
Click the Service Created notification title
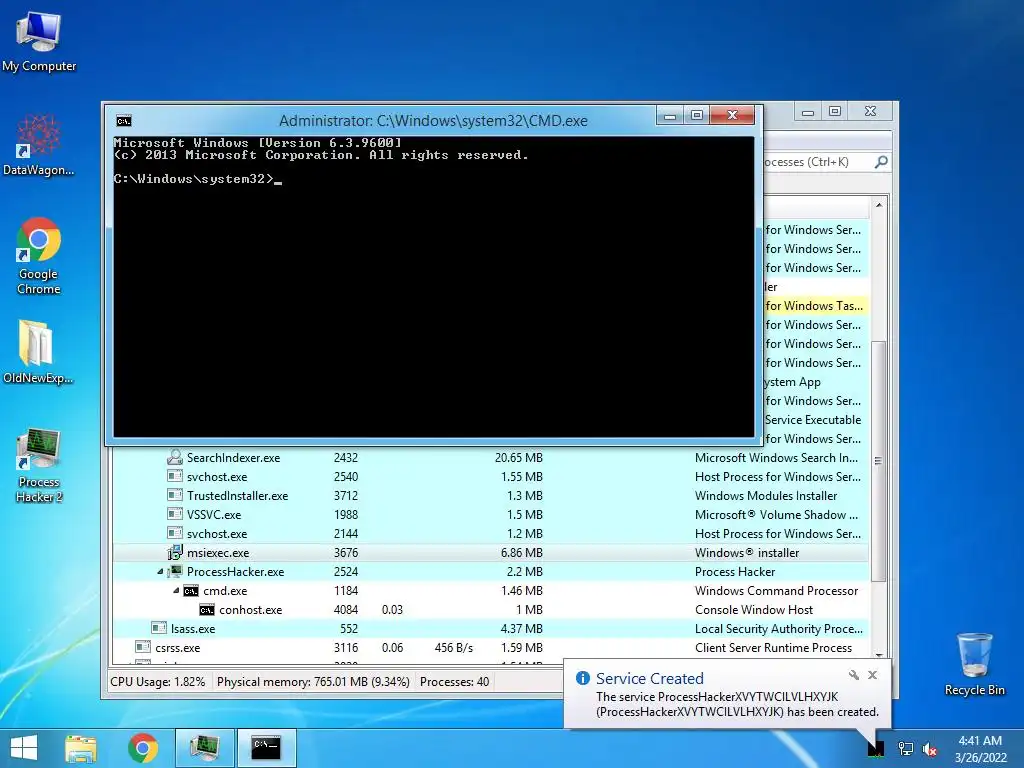pyautogui.click(x=649, y=679)
